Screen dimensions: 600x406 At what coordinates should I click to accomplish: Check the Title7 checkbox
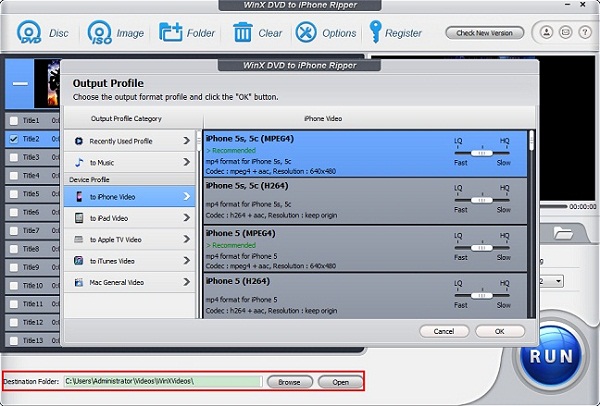click(14, 231)
